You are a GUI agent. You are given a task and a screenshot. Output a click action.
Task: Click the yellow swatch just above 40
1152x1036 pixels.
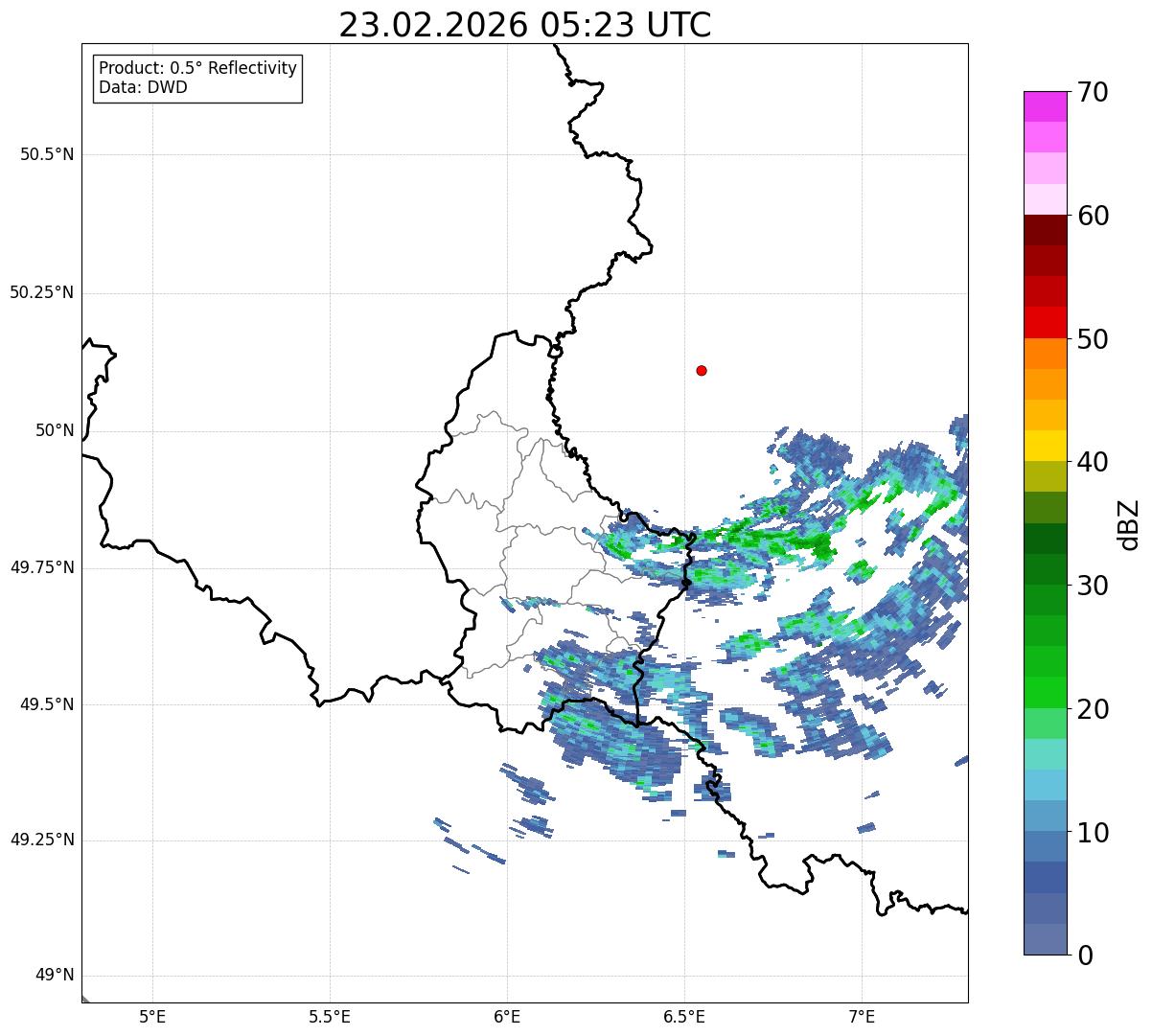(x=1046, y=446)
